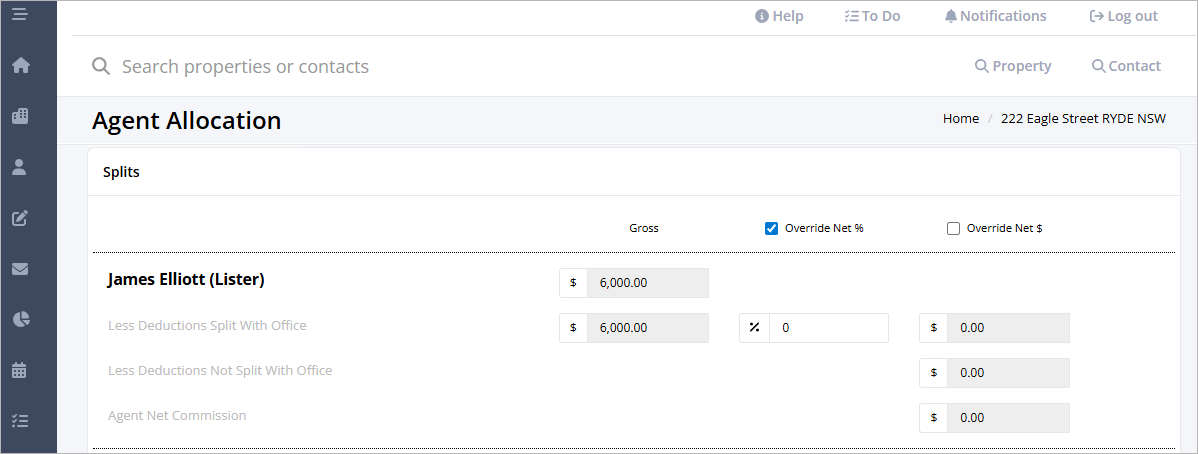Open the Help link
This screenshot has width=1198, height=454.
[x=779, y=16]
